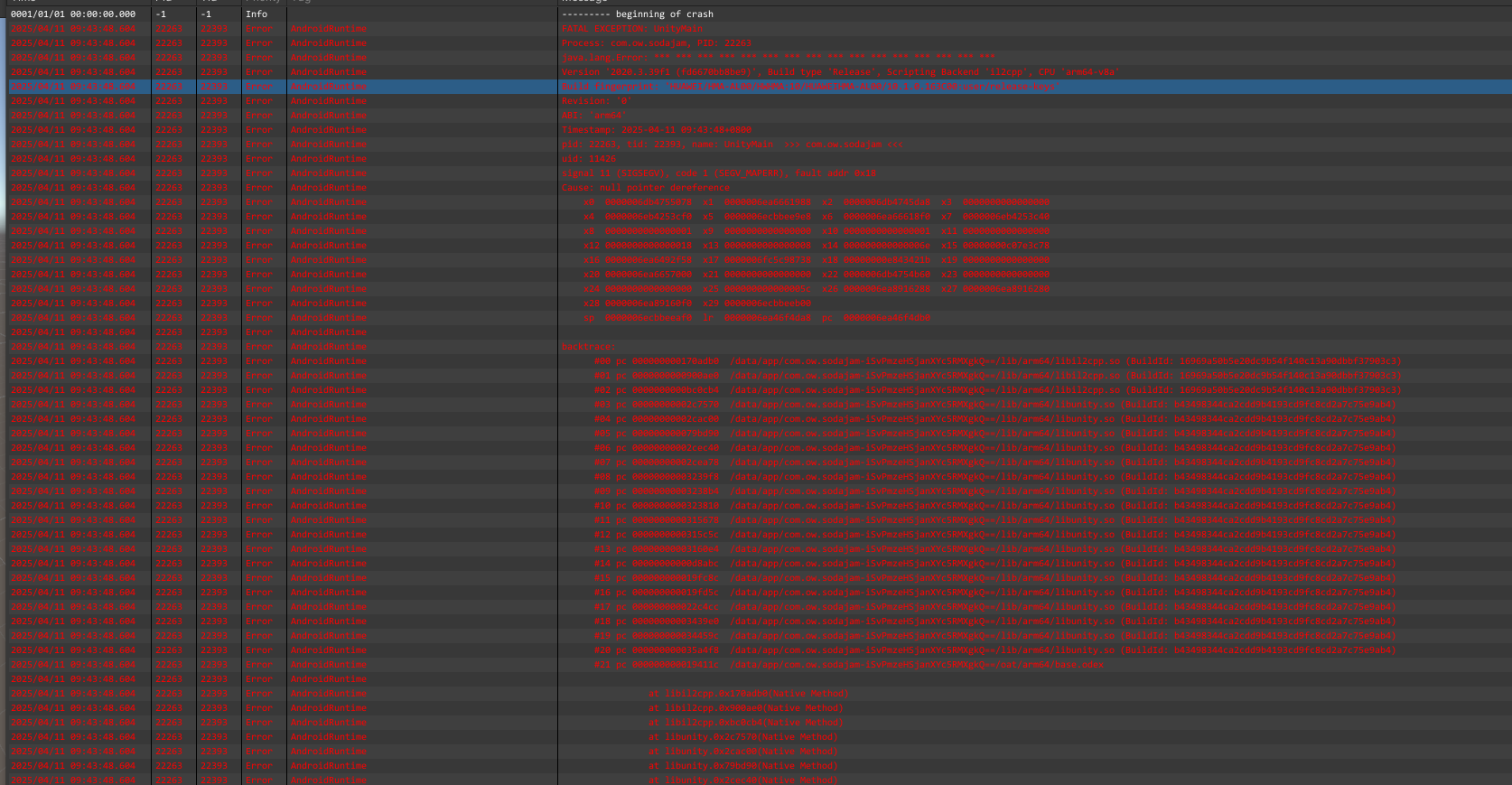
Task: Select the highlighted 'Build fingerprint: HUAWEI' row
Action: [x=760, y=87]
